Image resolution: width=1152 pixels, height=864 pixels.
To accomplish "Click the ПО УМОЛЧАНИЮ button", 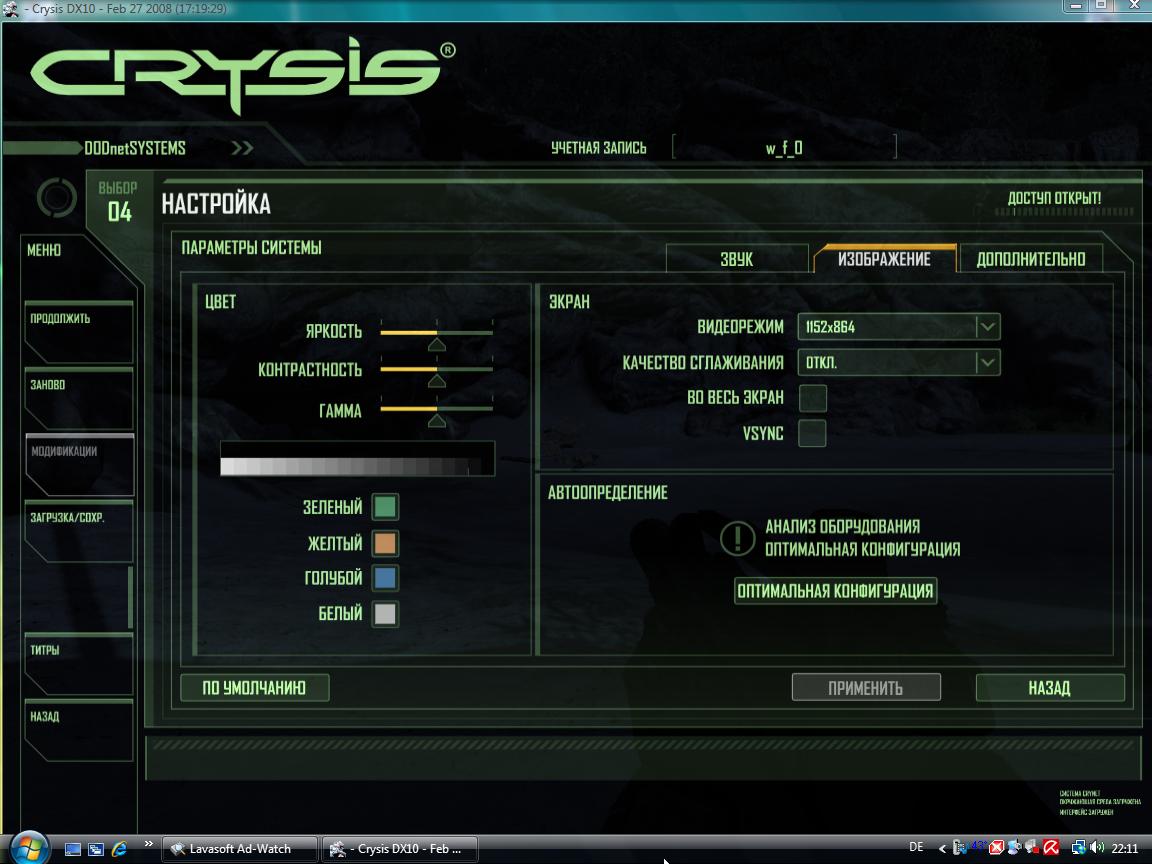I will [254, 688].
